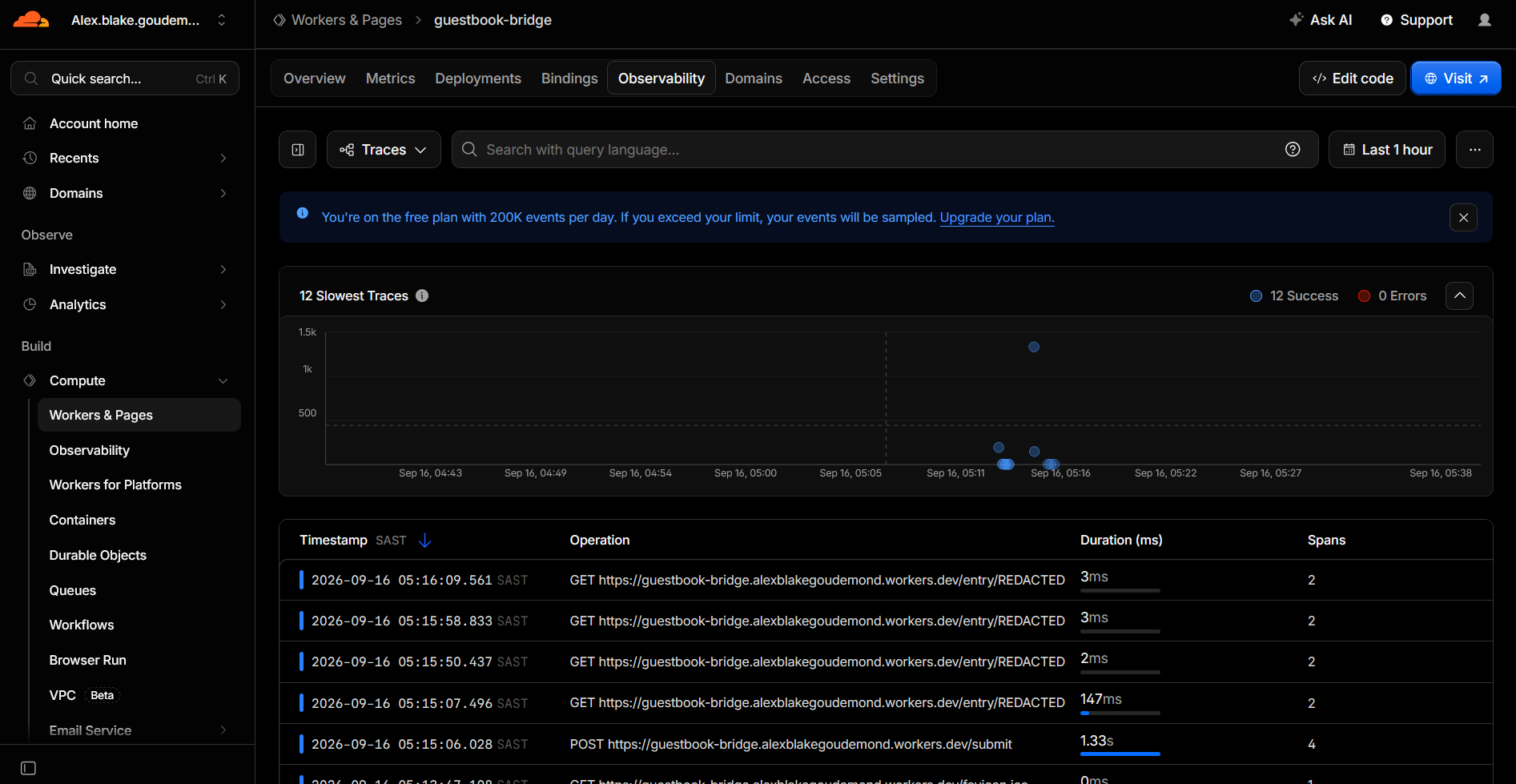
Task: Show info for 12 Slowest Traces
Action: pyautogui.click(x=422, y=296)
